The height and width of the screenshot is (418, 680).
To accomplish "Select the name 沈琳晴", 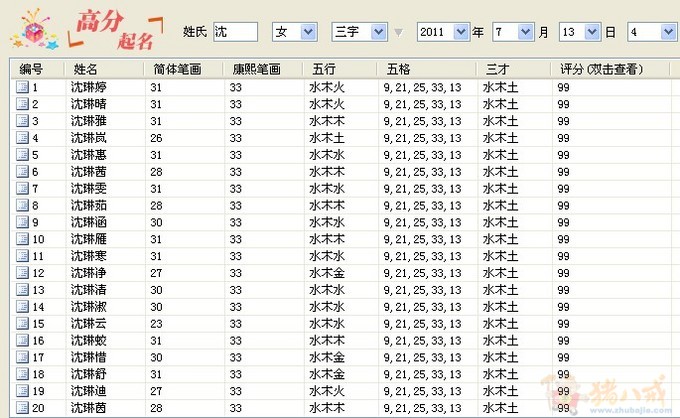I will click(x=88, y=104).
